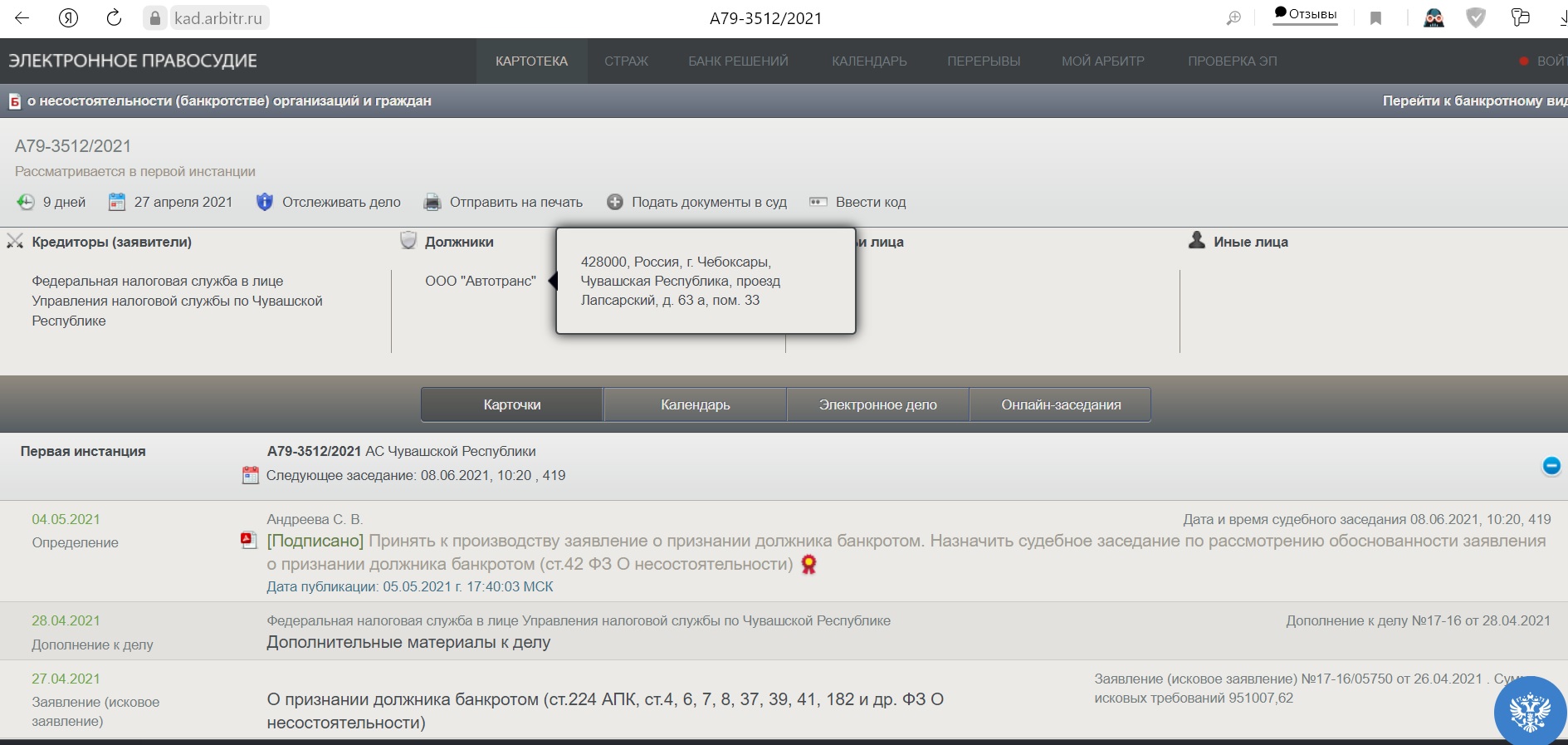Reload the page with refresh icon

115,18
